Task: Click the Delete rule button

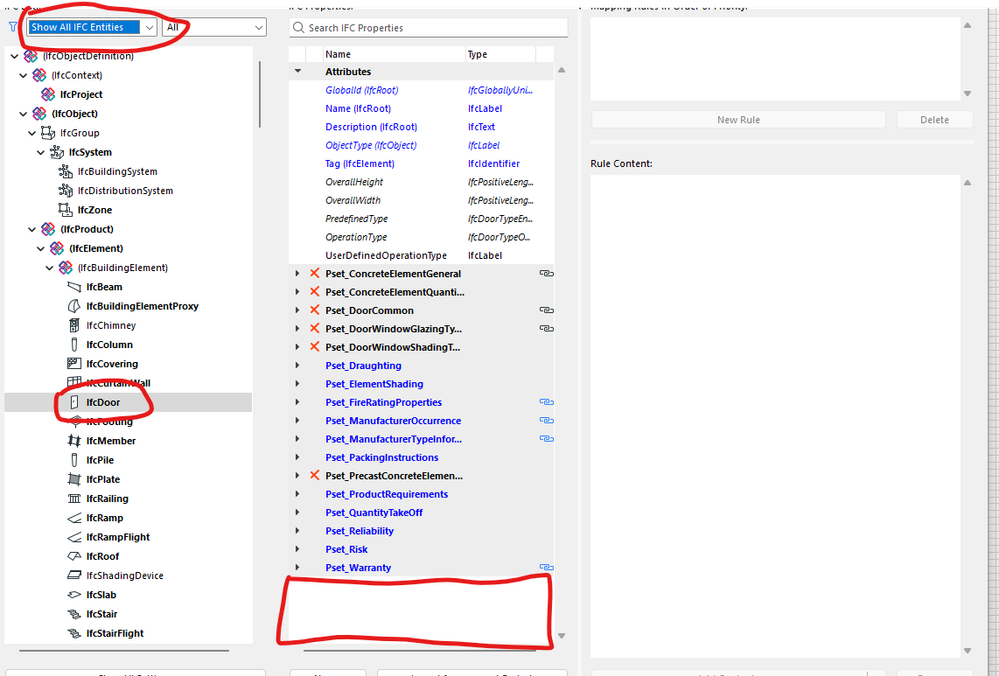Action: tap(935, 120)
